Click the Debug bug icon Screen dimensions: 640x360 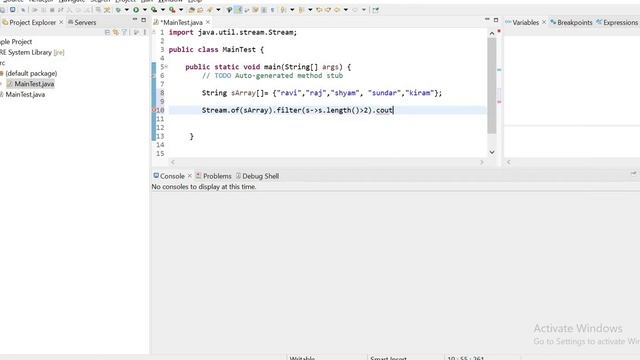coord(118,9)
